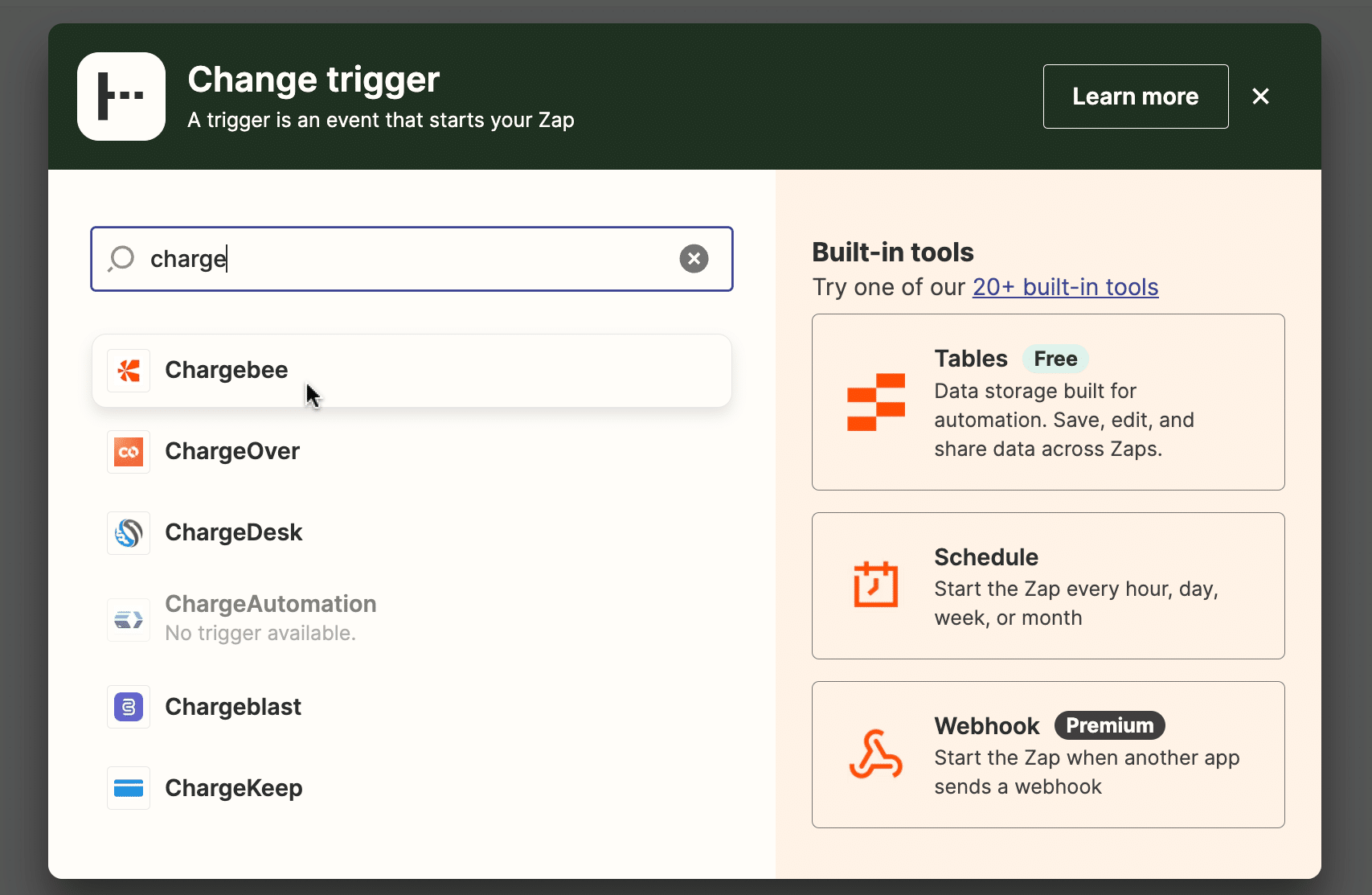Select Chargebee from search results
1372x895 pixels.
[412, 371]
